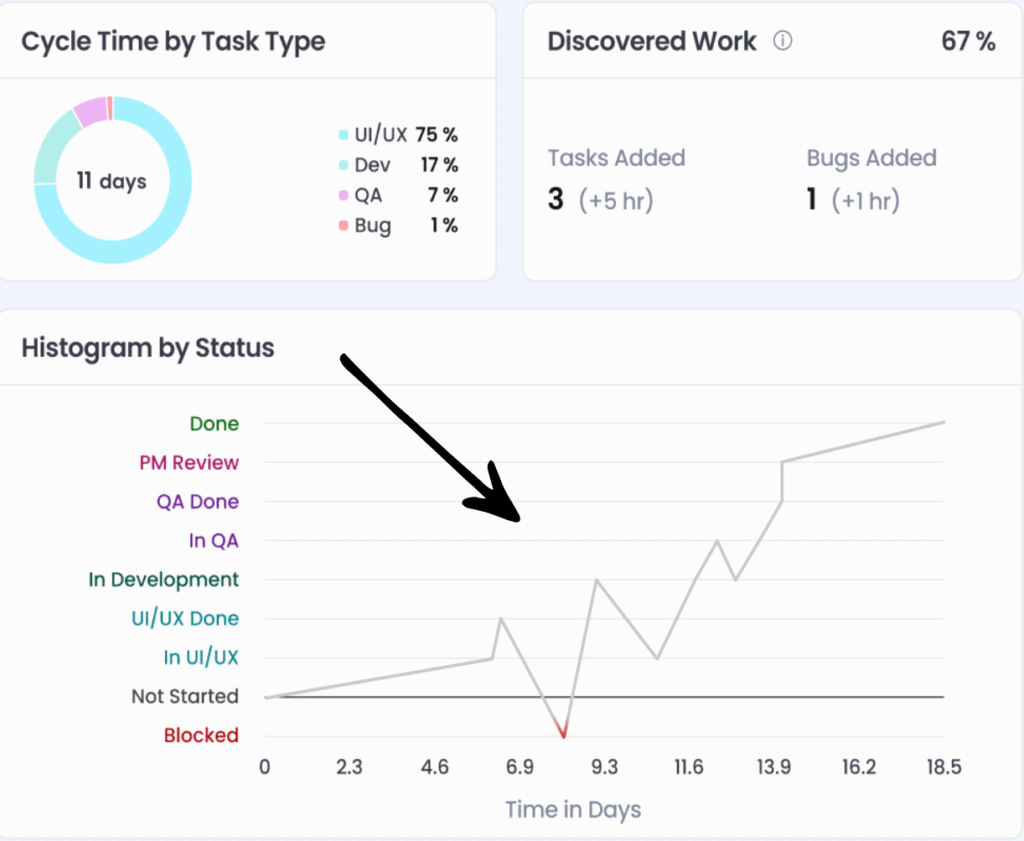The height and width of the screenshot is (841, 1024).
Task: Select the Tasks Added count value
Action: pos(556,200)
